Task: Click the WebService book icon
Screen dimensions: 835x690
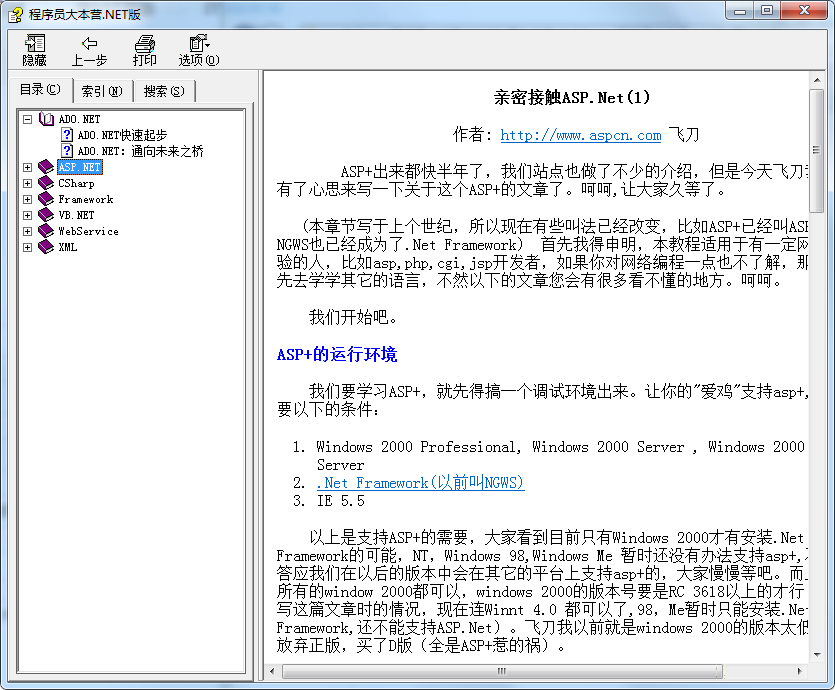Action: (x=48, y=231)
